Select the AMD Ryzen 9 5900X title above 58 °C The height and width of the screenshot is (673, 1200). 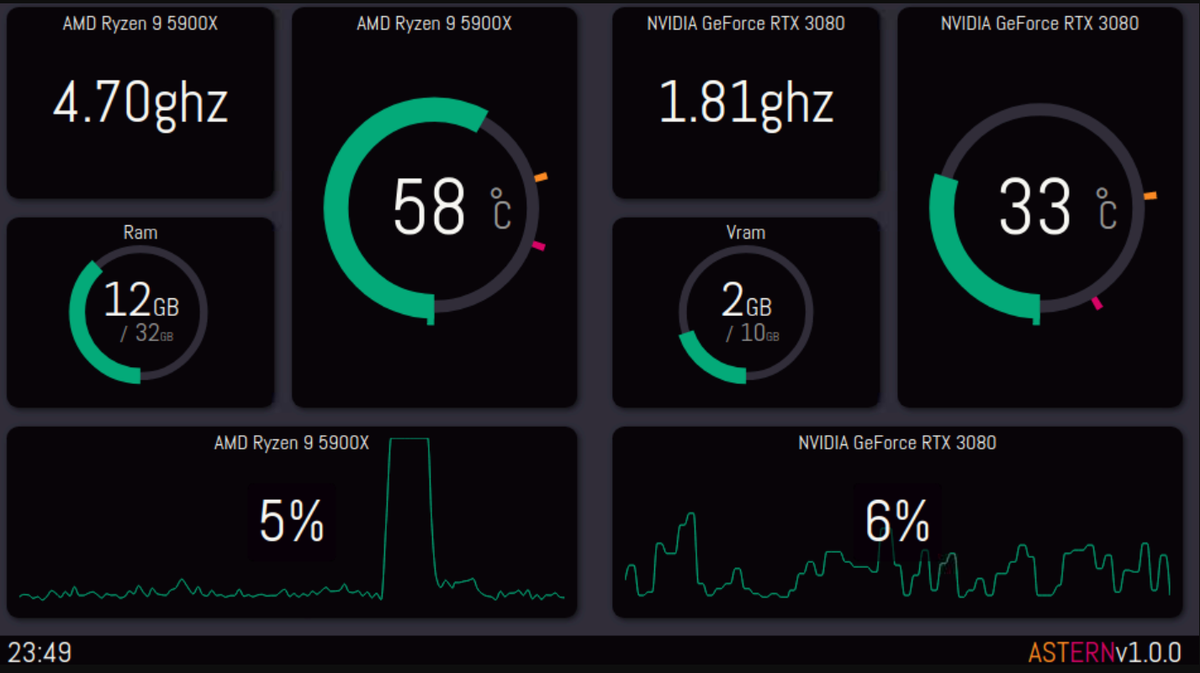click(434, 23)
